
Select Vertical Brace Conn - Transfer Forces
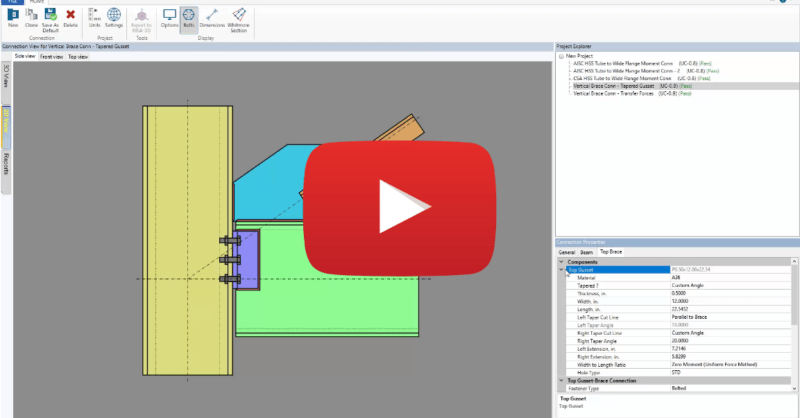610,93
